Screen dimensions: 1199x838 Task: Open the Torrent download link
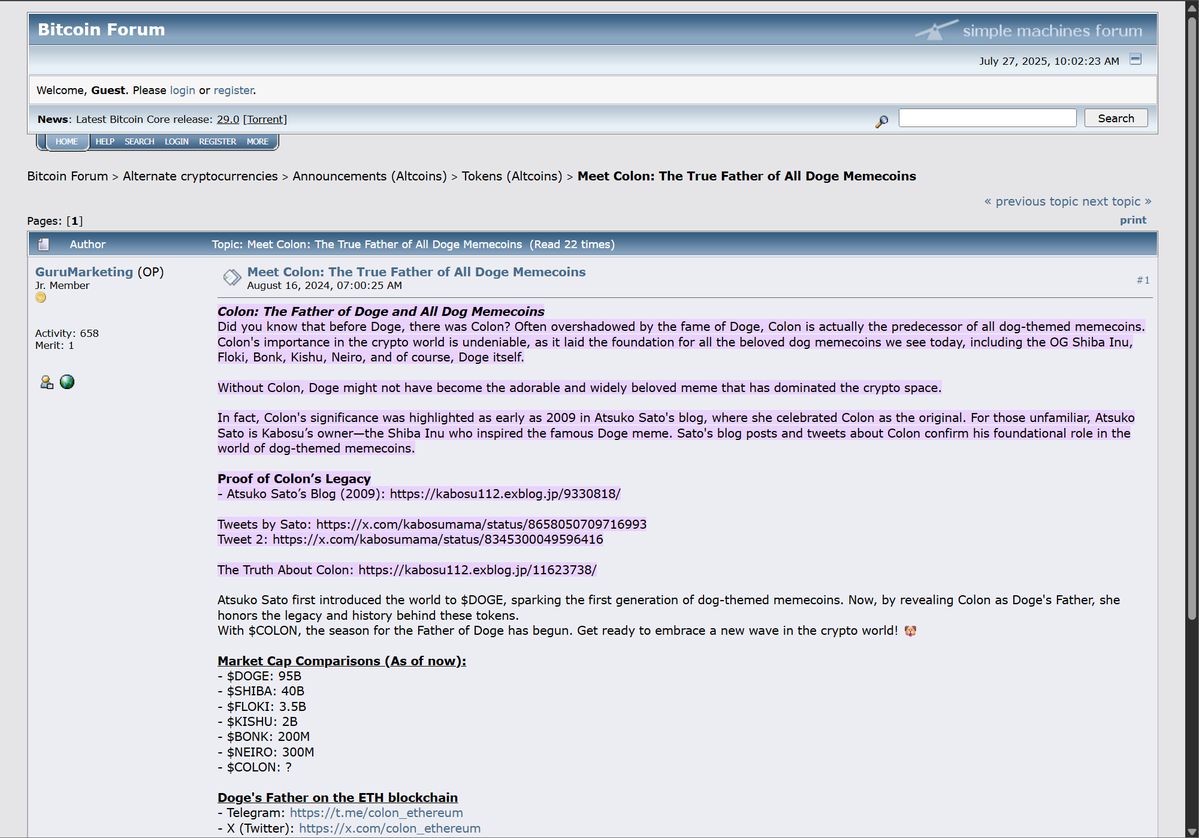click(x=265, y=119)
